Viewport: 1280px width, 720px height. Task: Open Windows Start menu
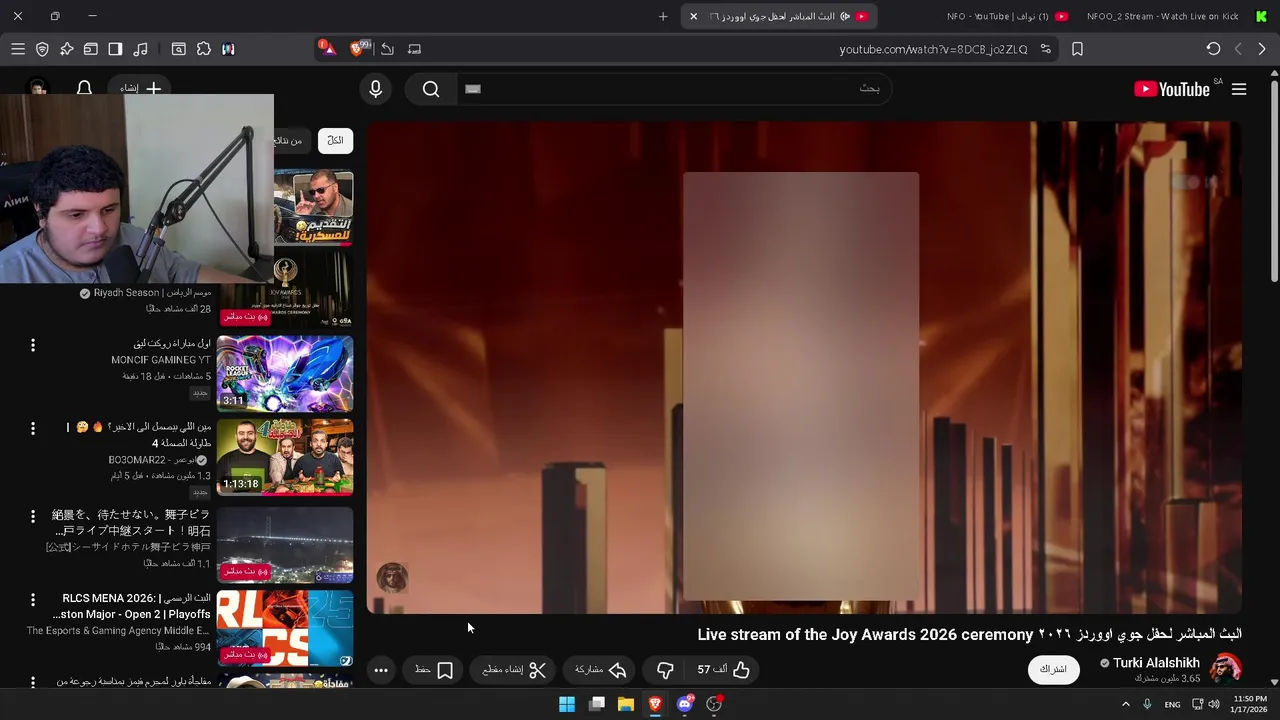(x=567, y=704)
